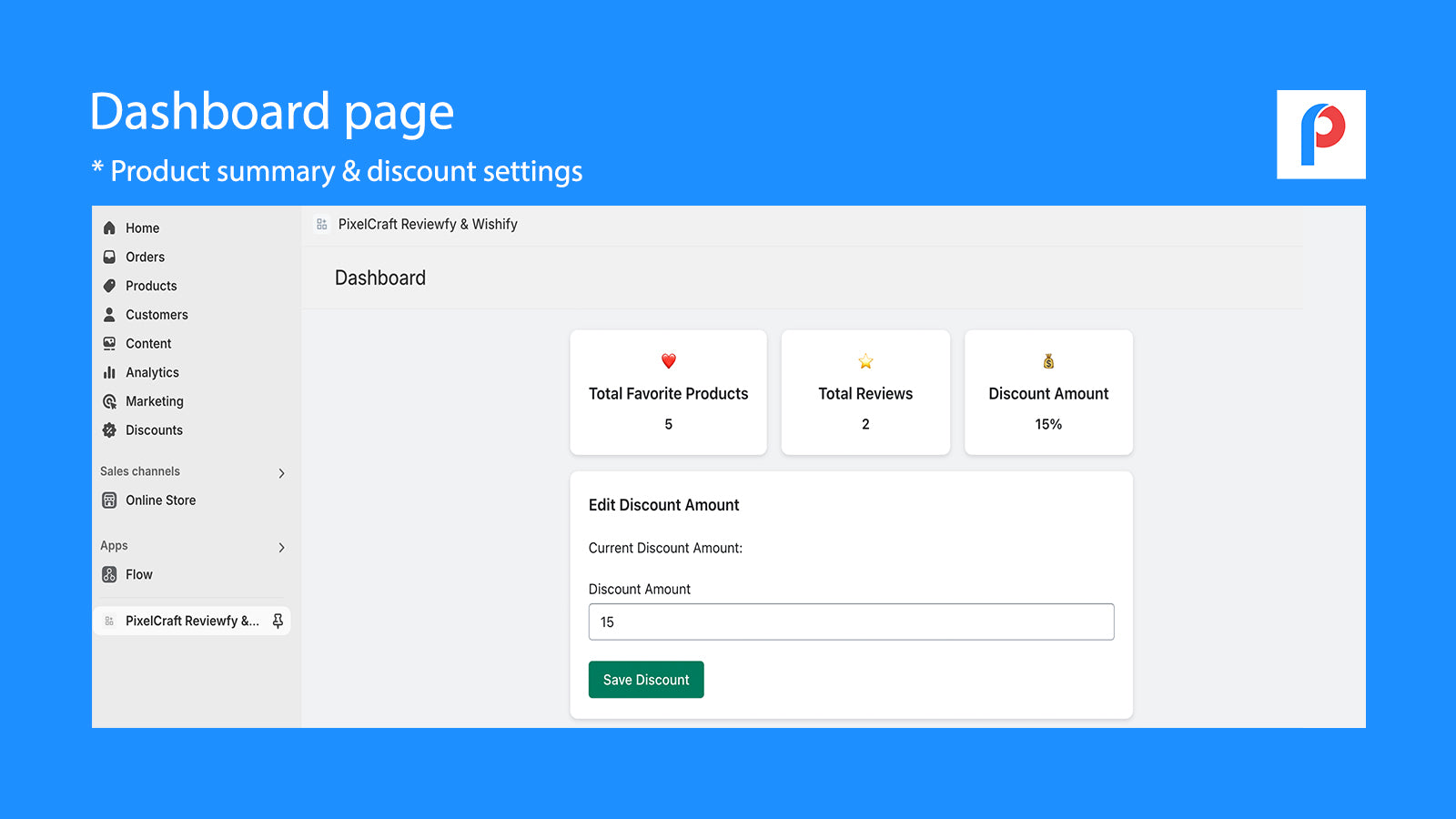Expand the Sales channels chevron

[x=281, y=473]
